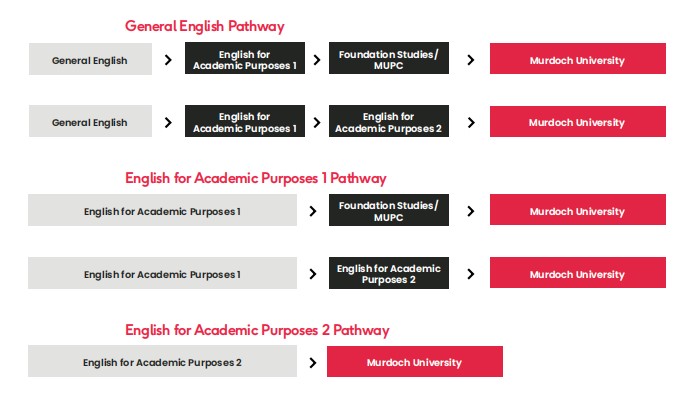Select the General English box in the first row
This screenshot has height=405, width=698.
tap(90, 61)
